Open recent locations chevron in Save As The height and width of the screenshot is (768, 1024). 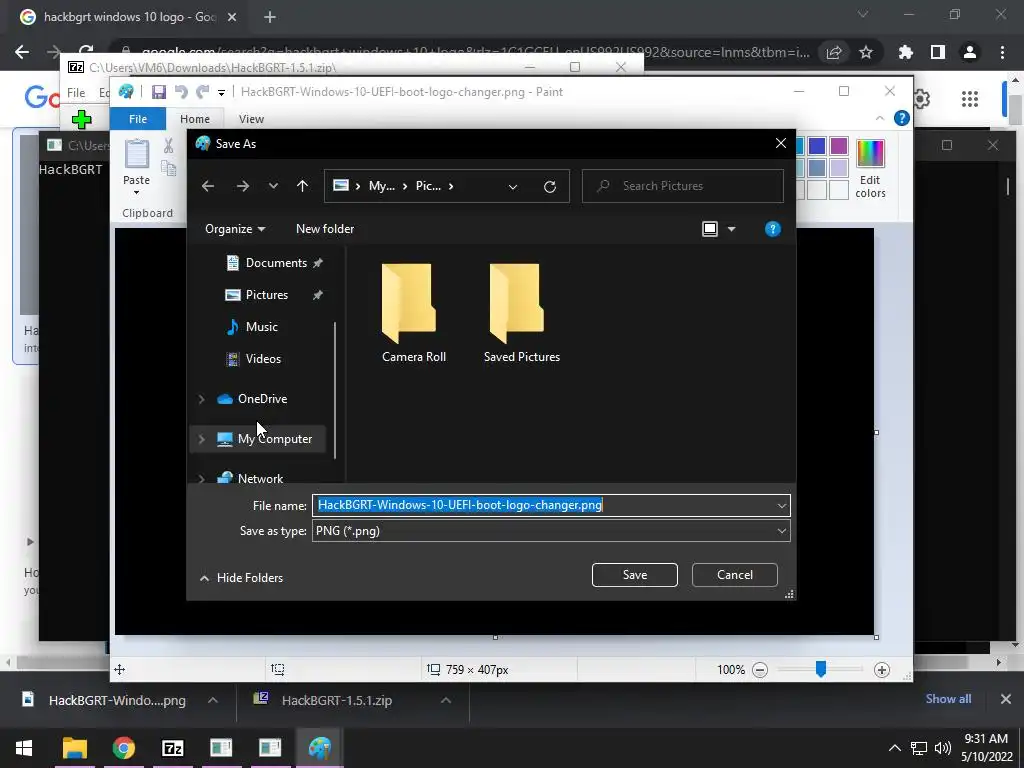pos(273,186)
